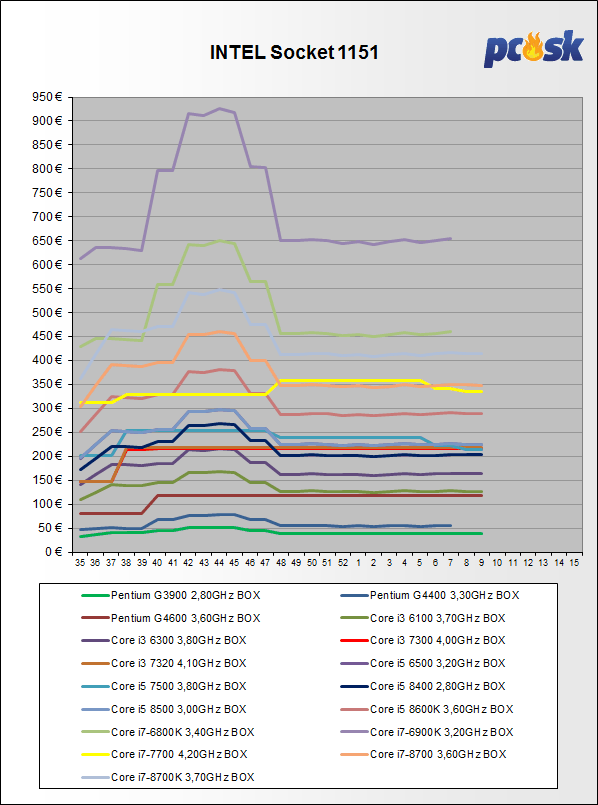Screen dimensions: 598x805
Task: Click the red Core i3 7300 legend line swatch
Action: [x=354, y=640]
